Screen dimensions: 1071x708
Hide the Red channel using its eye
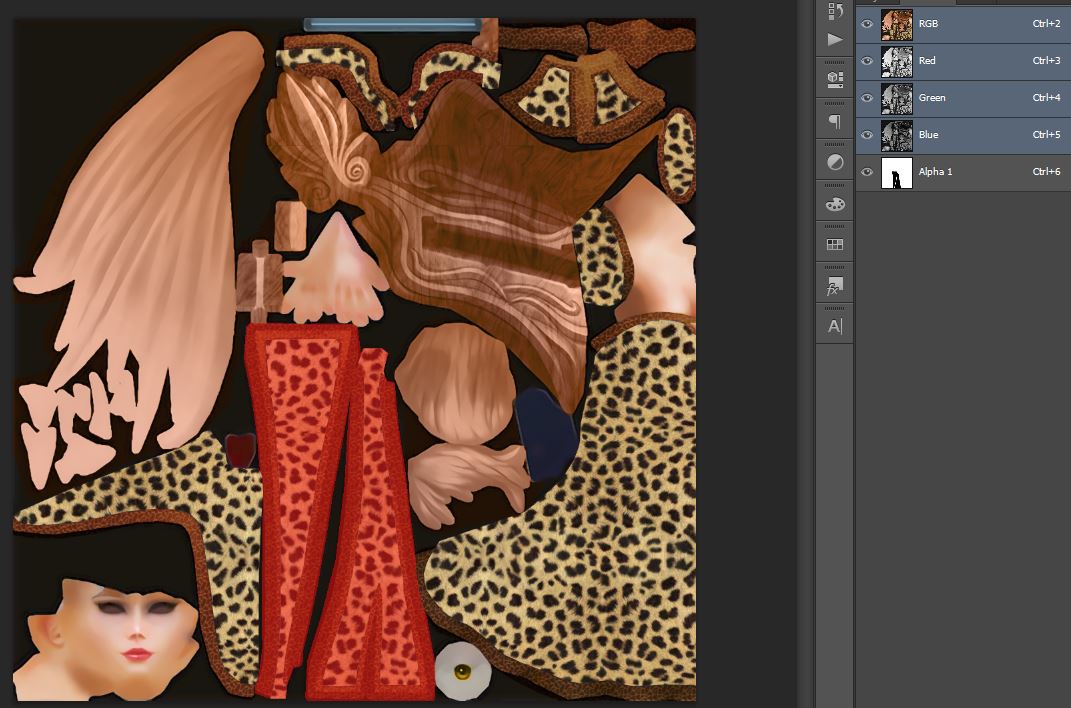pyautogui.click(x=867, y=61)
